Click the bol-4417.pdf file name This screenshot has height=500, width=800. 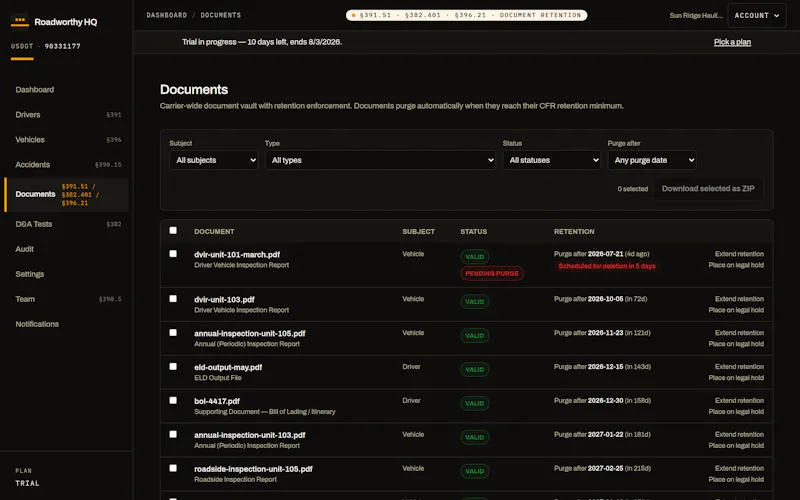click(217, 402)
